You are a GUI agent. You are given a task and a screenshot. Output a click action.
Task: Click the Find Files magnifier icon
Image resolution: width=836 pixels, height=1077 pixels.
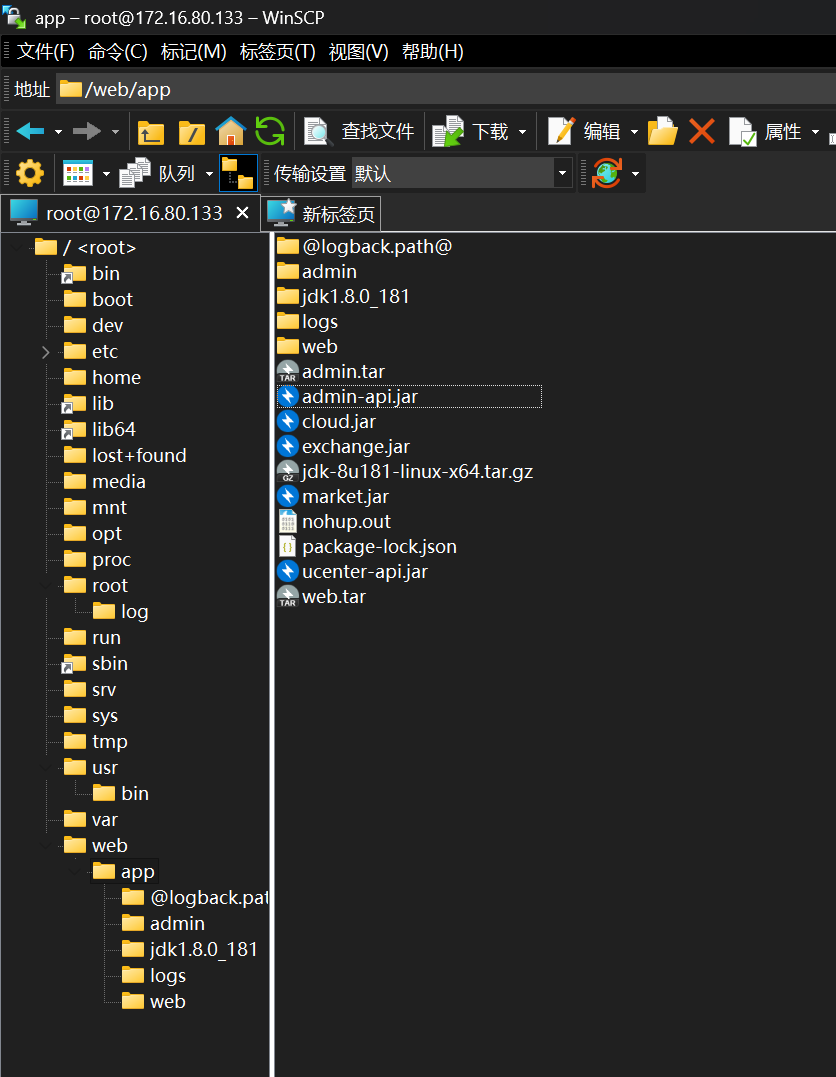click(x=318, y=131)
